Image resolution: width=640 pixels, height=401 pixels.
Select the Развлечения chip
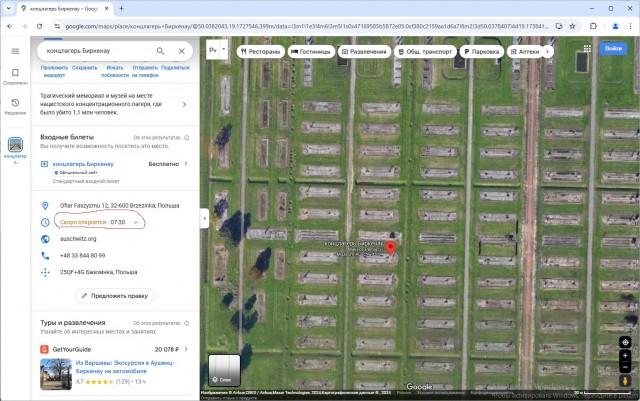pos(364,51)
